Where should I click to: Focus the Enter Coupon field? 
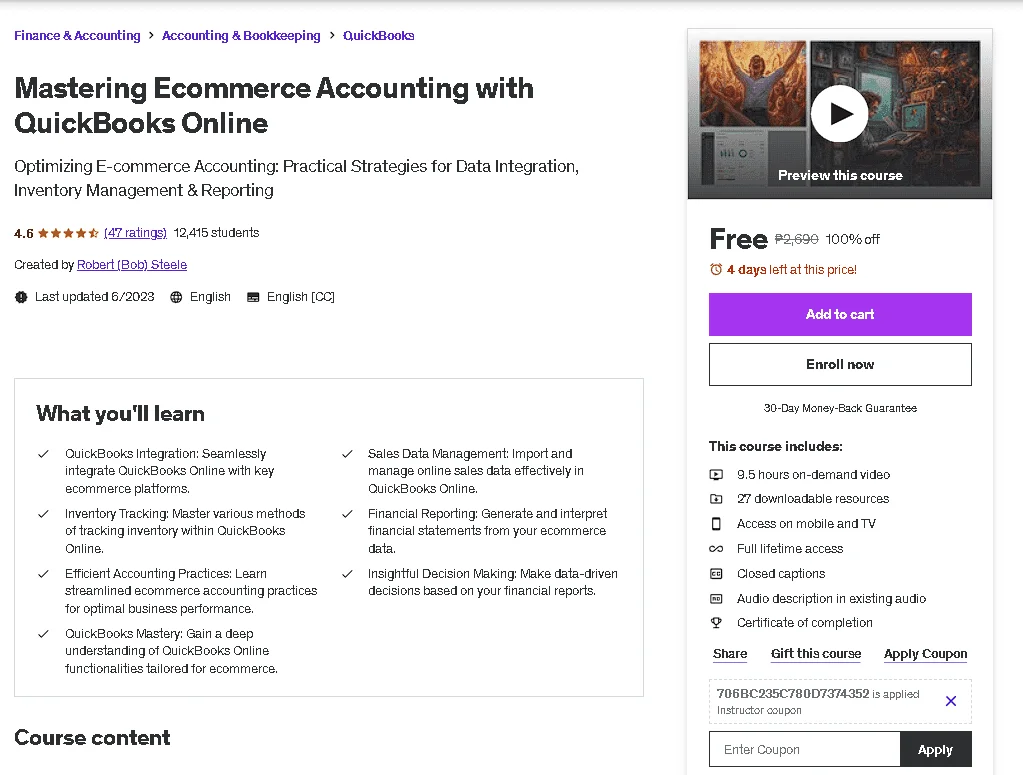click(x=804, y=750)
